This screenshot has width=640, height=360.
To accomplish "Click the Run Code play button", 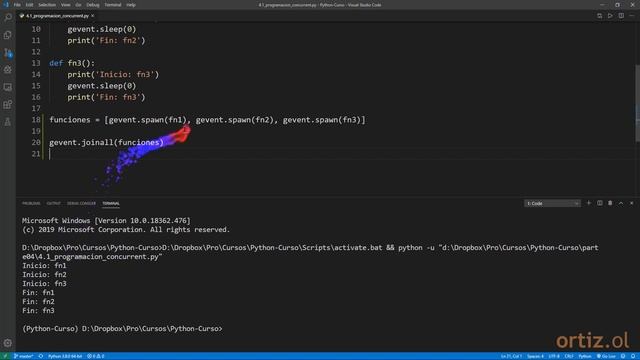I will click(x=610, y=16).
